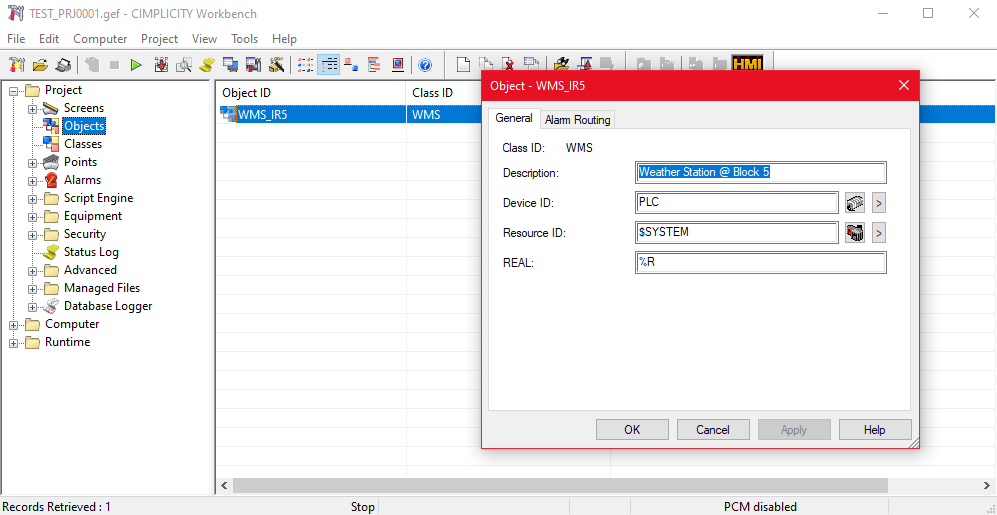Click the tree view layout icon
Screen dimensions: 997x515
point(374,64)
